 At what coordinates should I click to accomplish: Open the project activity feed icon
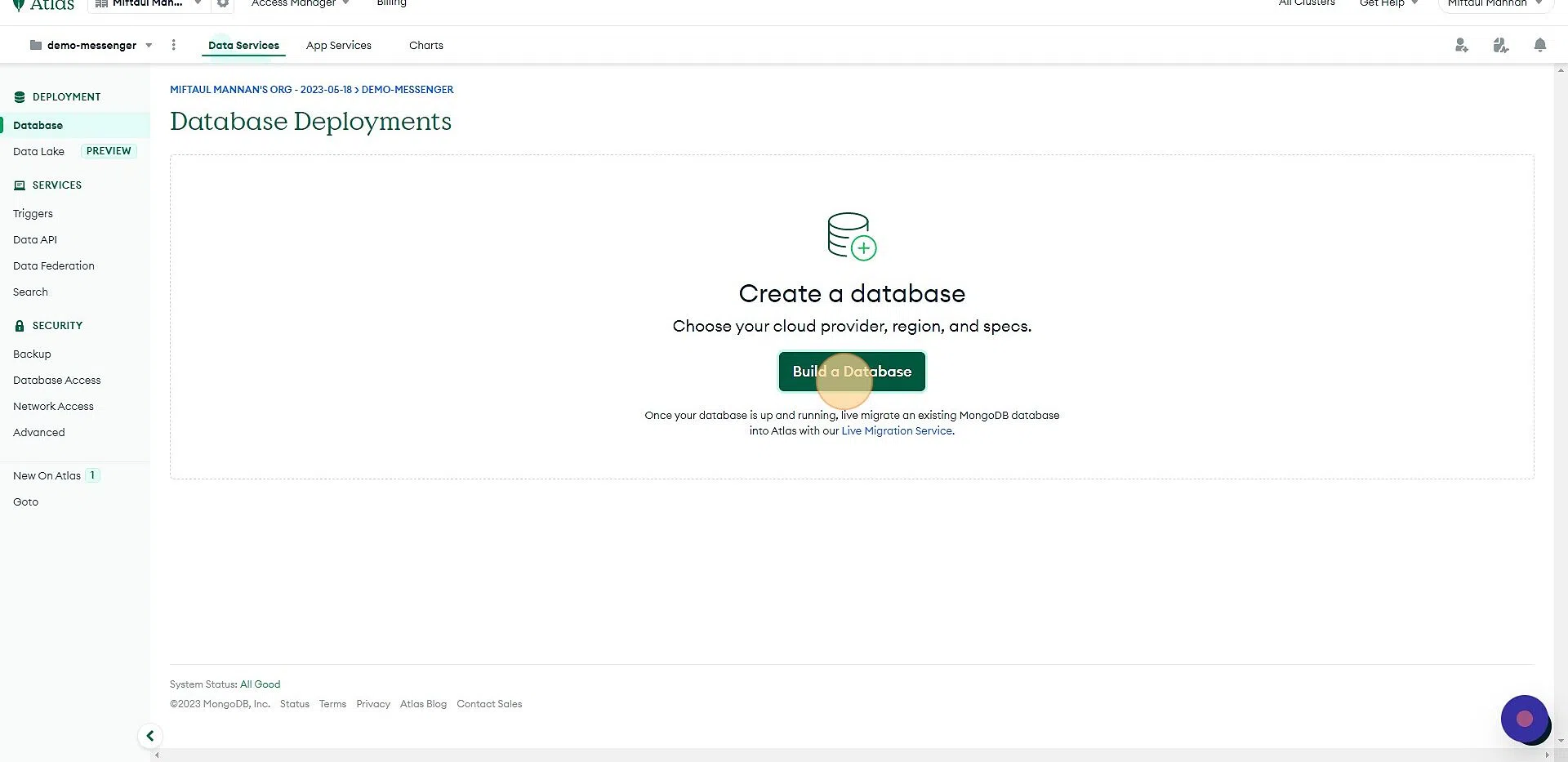pyautogui.click(x=1500, y=46)
